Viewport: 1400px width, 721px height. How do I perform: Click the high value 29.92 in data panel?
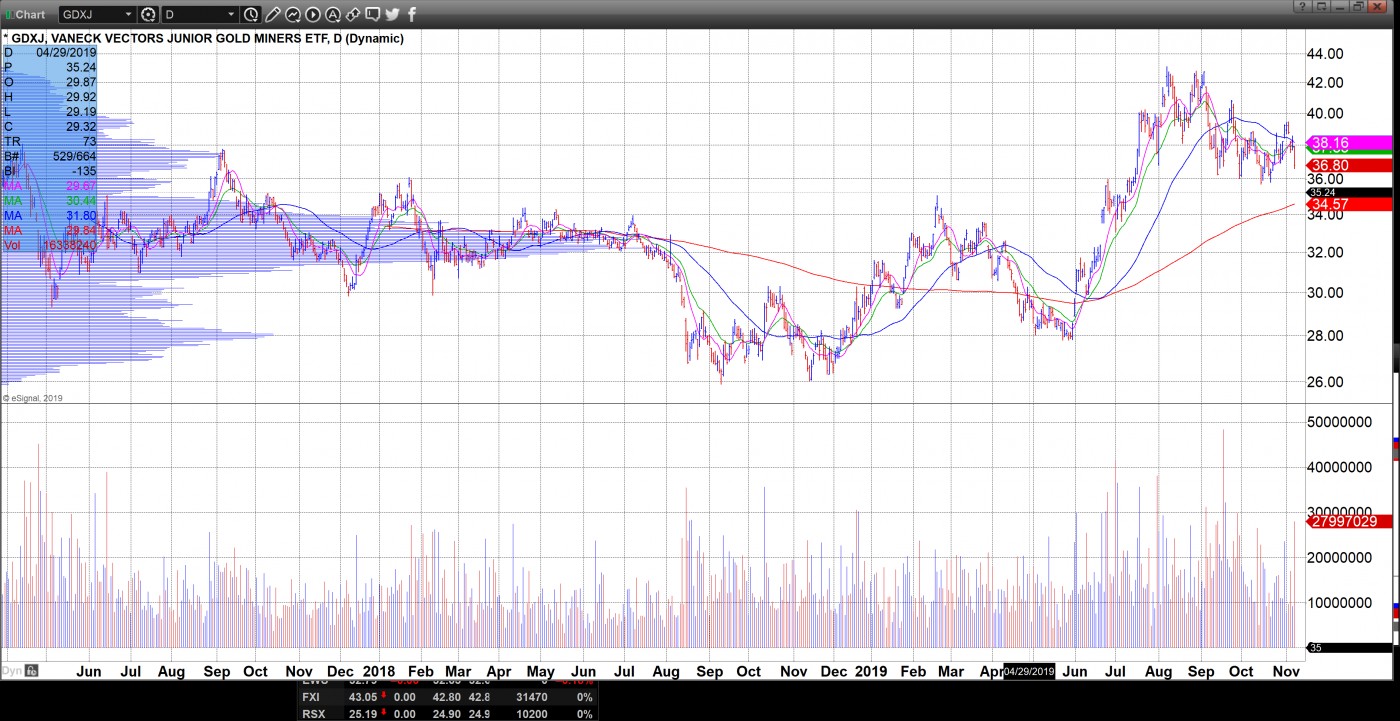point(81,97)
